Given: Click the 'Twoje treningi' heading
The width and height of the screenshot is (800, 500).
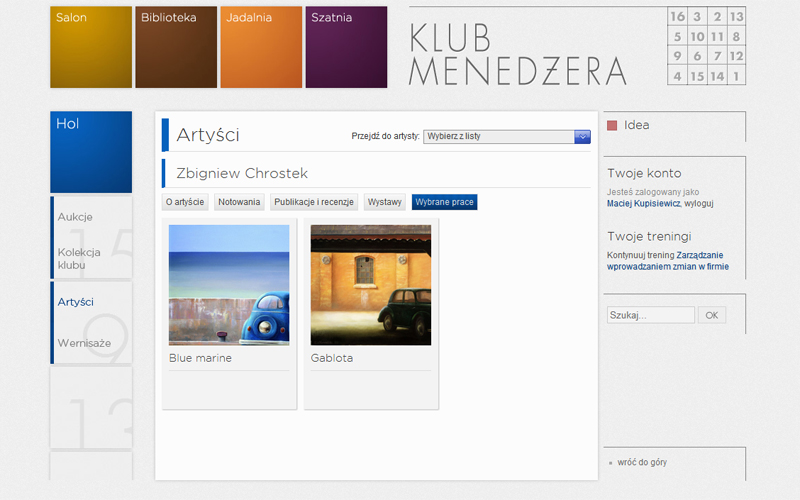Looking at the screenshot, I should click(x=649, y=236).
